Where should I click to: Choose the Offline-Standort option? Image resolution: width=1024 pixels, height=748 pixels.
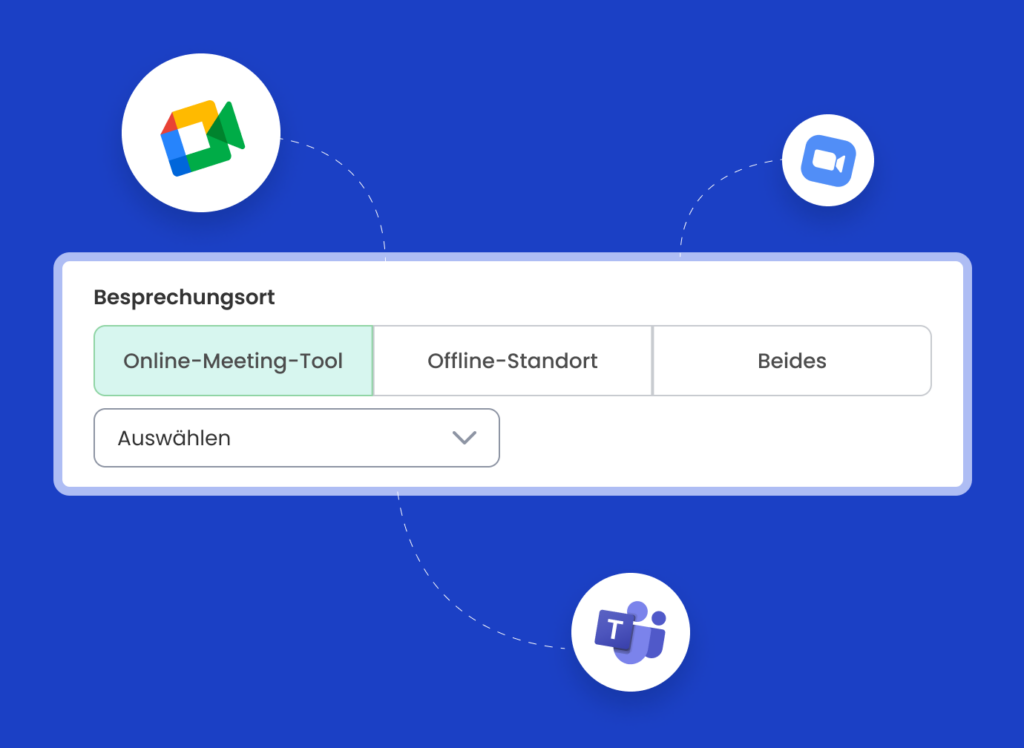pyautogui.click(x=512, y=361)
